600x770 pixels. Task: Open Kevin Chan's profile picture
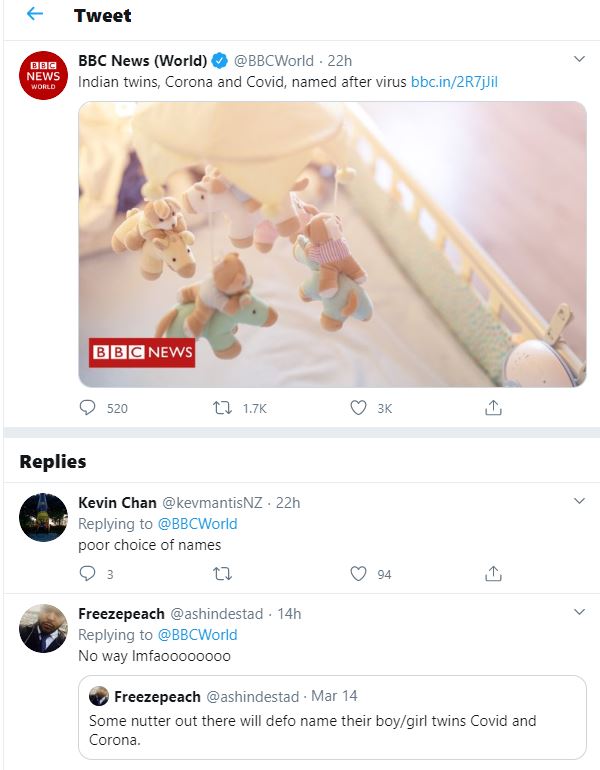pos(44,517)
